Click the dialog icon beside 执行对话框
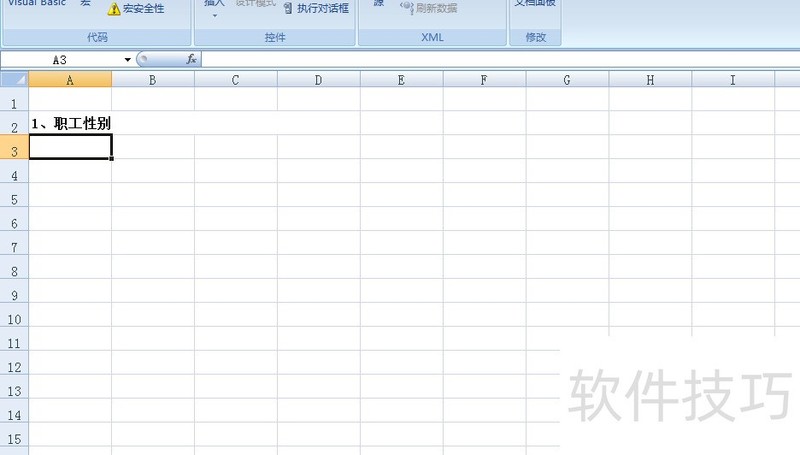 pos(288,8)
